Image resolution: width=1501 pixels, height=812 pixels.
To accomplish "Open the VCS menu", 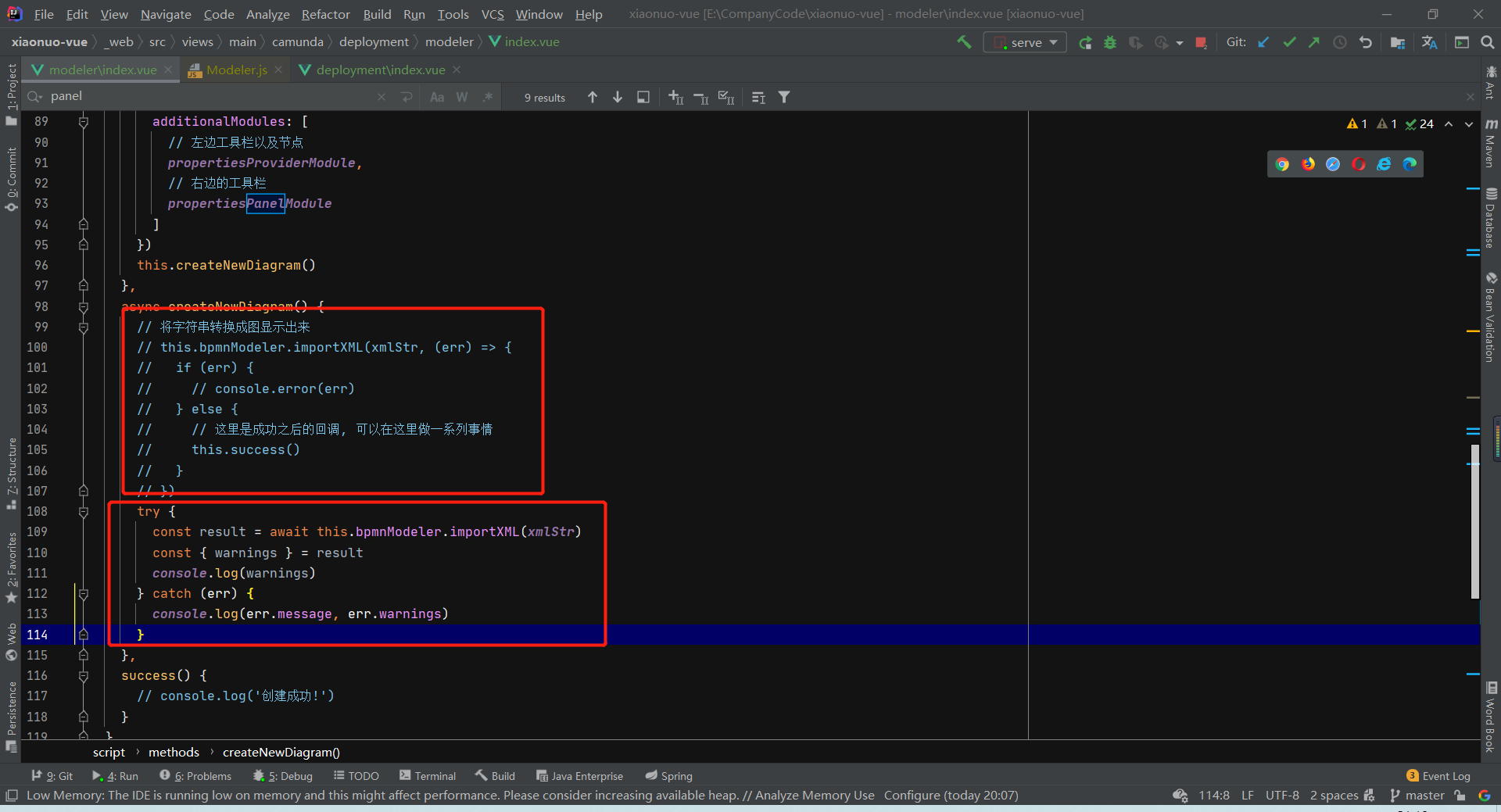I will point(492,14).
